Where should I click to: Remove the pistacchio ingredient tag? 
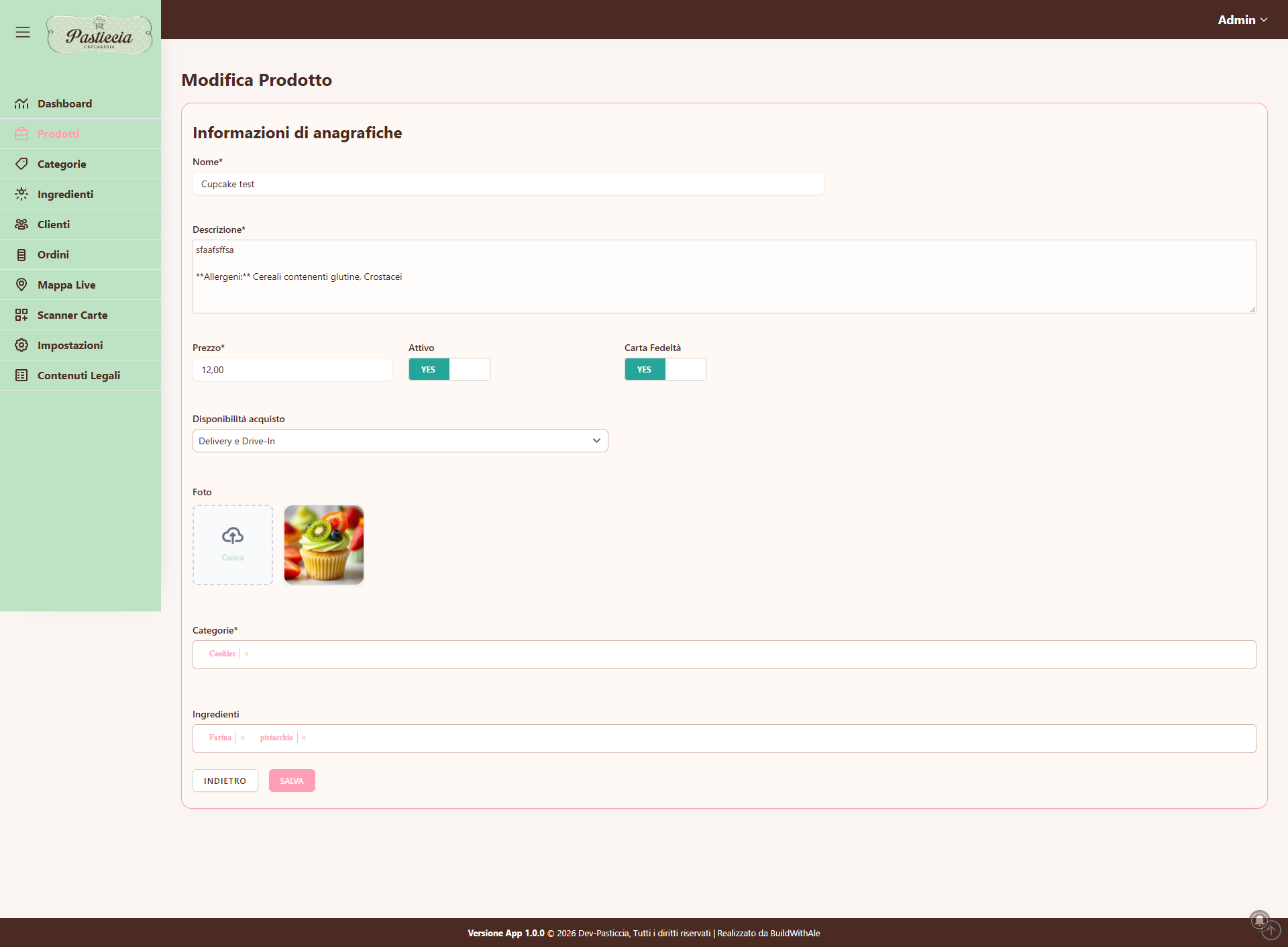click(304, 738)
